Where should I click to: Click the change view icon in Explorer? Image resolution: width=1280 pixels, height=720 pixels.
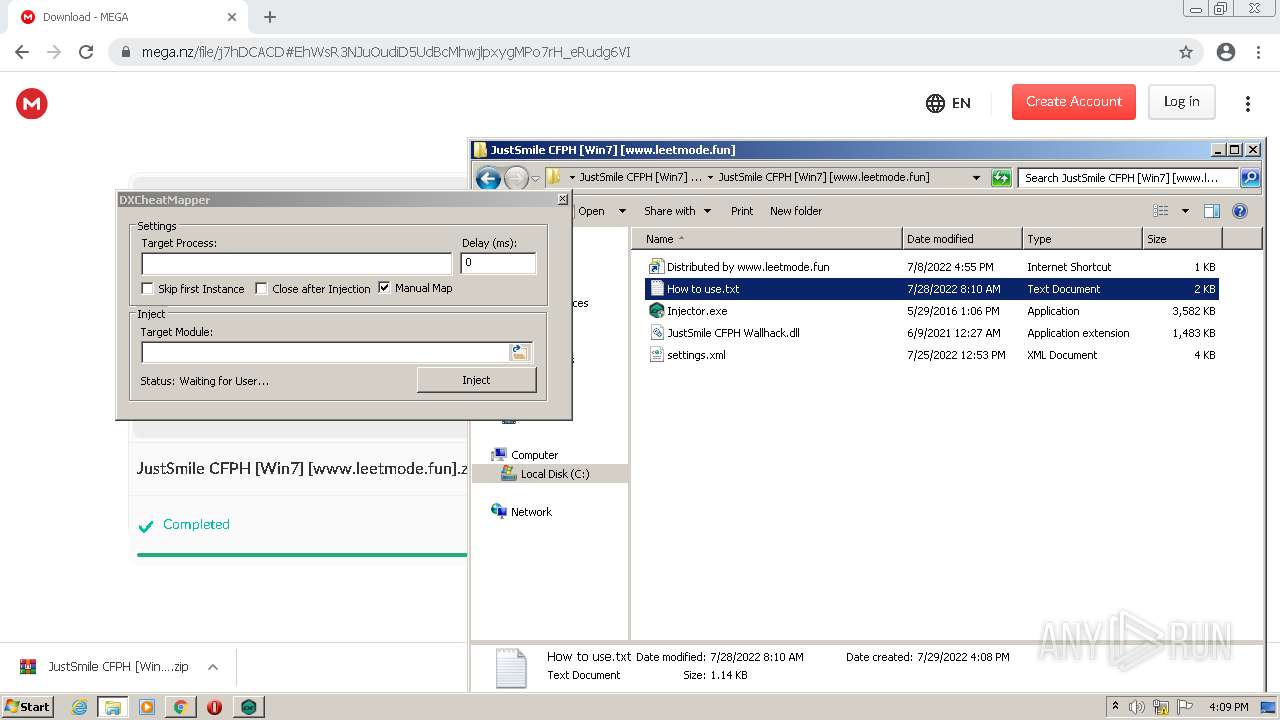1161,211
